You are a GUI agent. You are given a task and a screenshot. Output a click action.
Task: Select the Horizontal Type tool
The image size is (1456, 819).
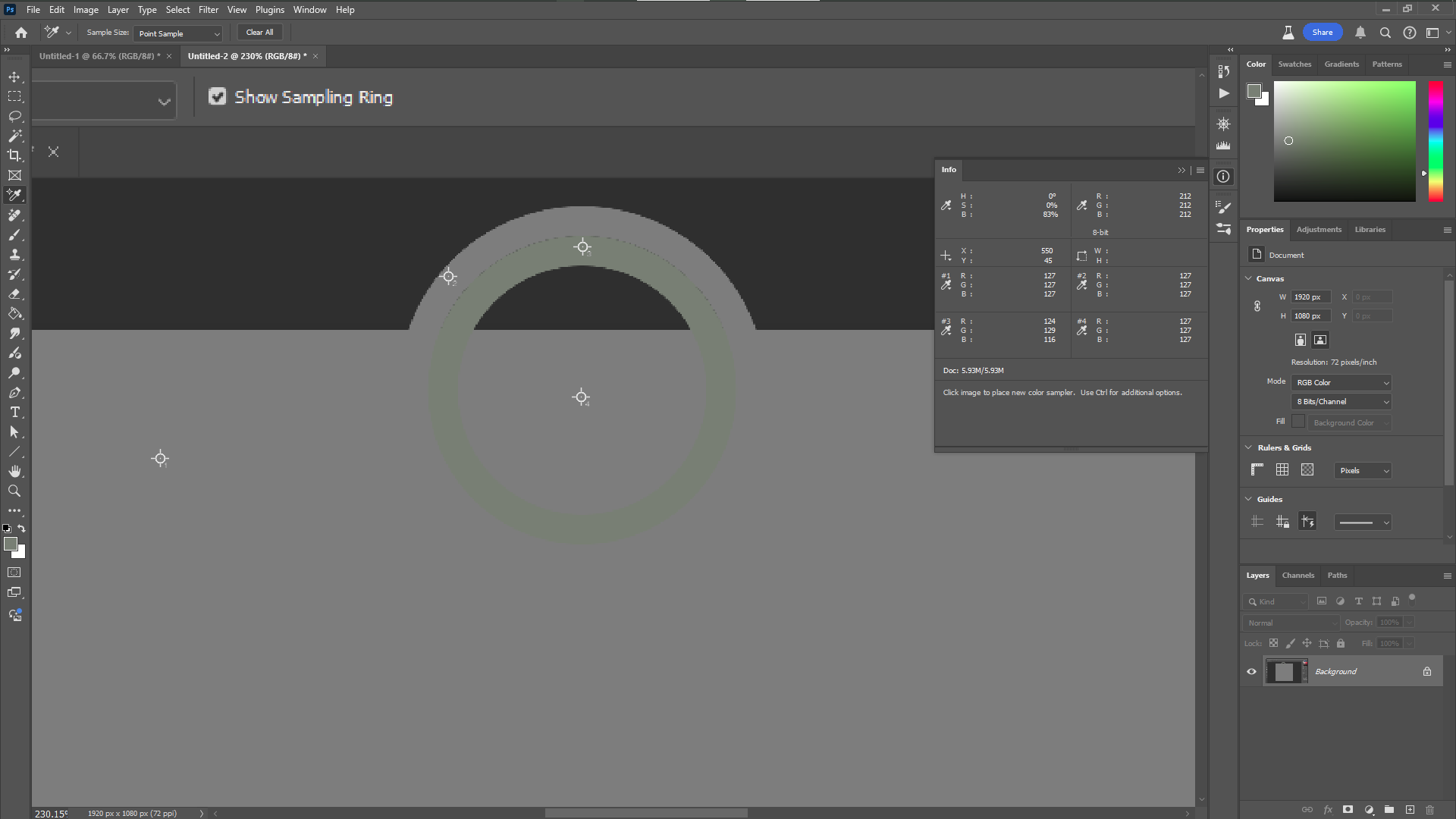(14, 412)
